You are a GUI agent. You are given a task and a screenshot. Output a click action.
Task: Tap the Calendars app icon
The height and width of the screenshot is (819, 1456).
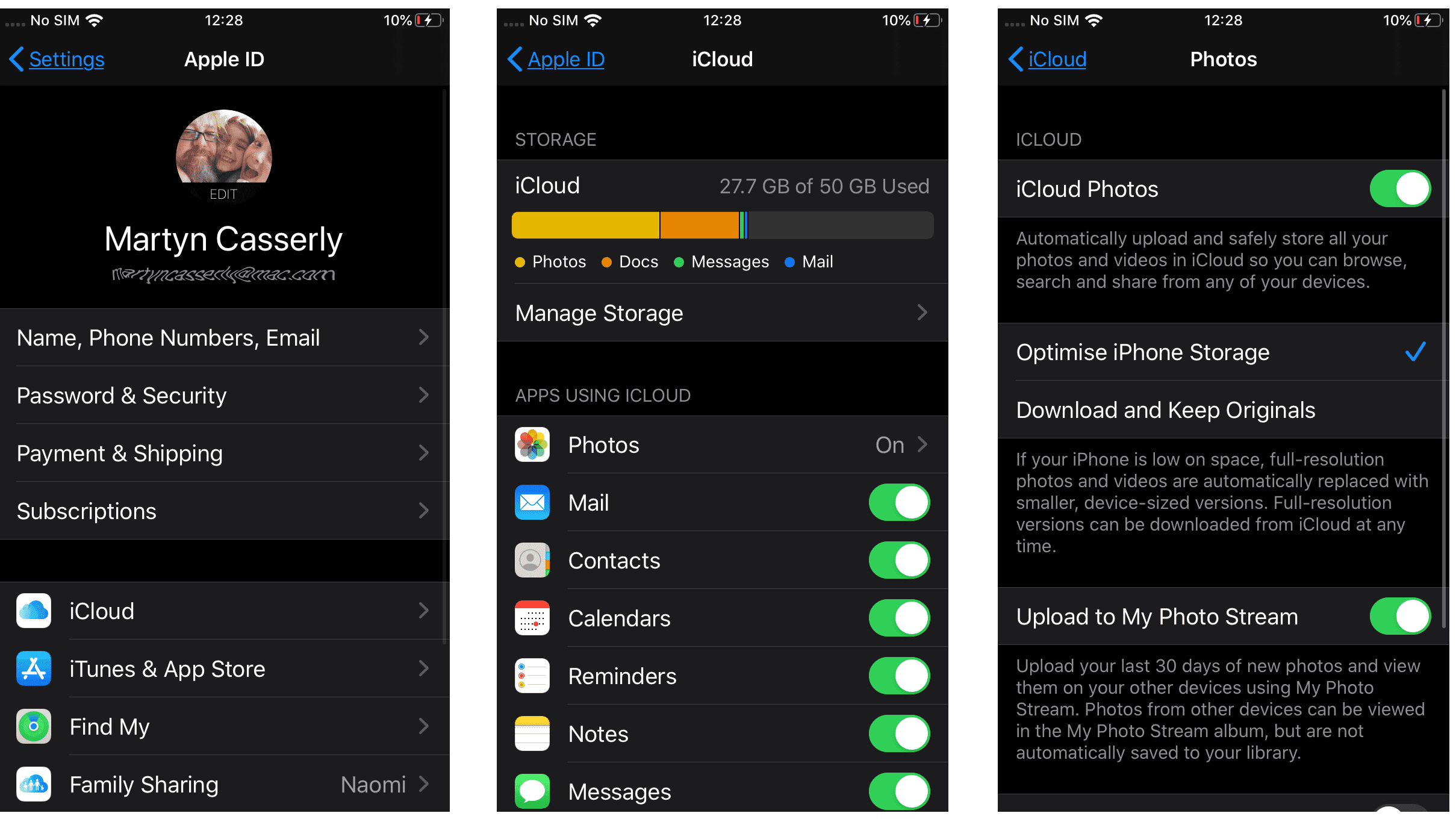(x=532, y=618)
